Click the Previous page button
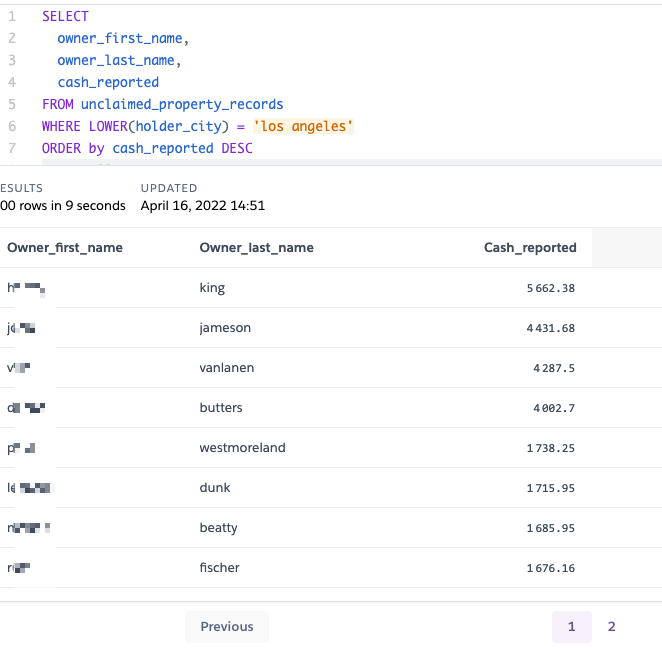This screenshot has height=648, width=662. pos(227,627)
